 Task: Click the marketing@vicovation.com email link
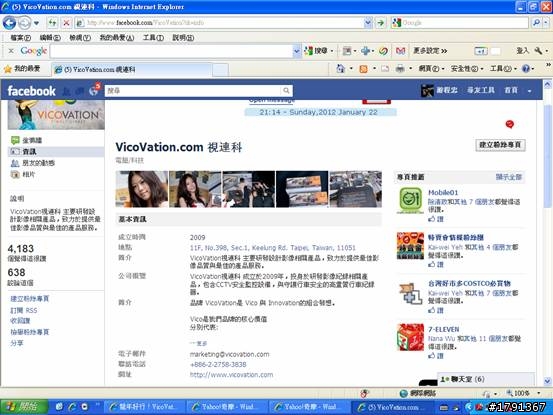[229, 354]
